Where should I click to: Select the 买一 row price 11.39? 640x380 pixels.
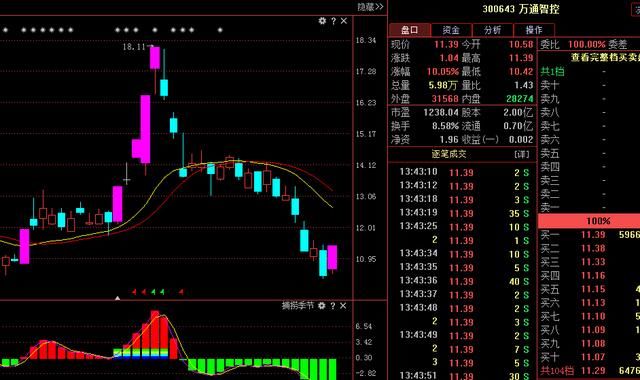coord(593,235)
